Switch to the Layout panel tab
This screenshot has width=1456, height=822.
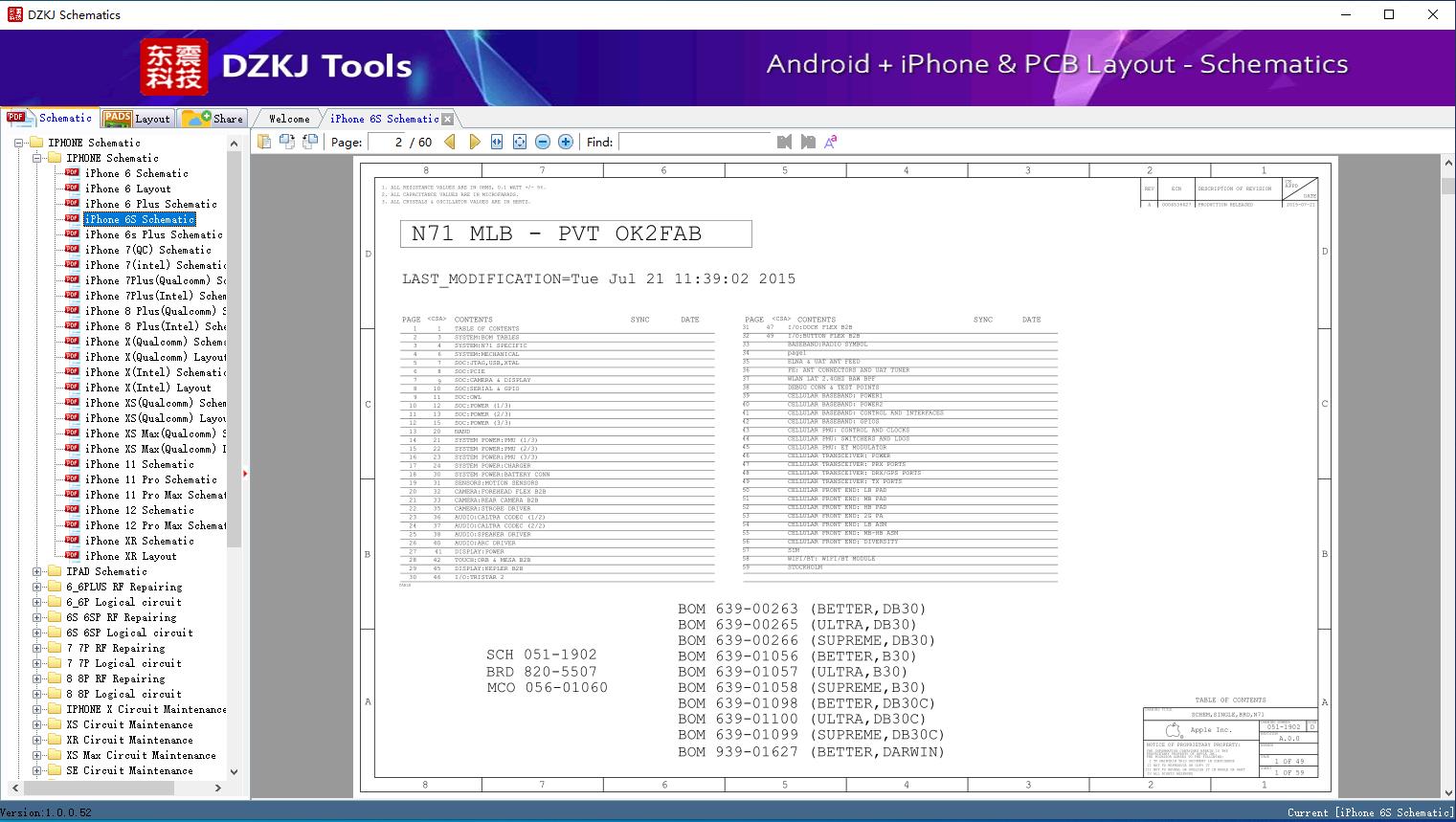[x=137, y=119]
